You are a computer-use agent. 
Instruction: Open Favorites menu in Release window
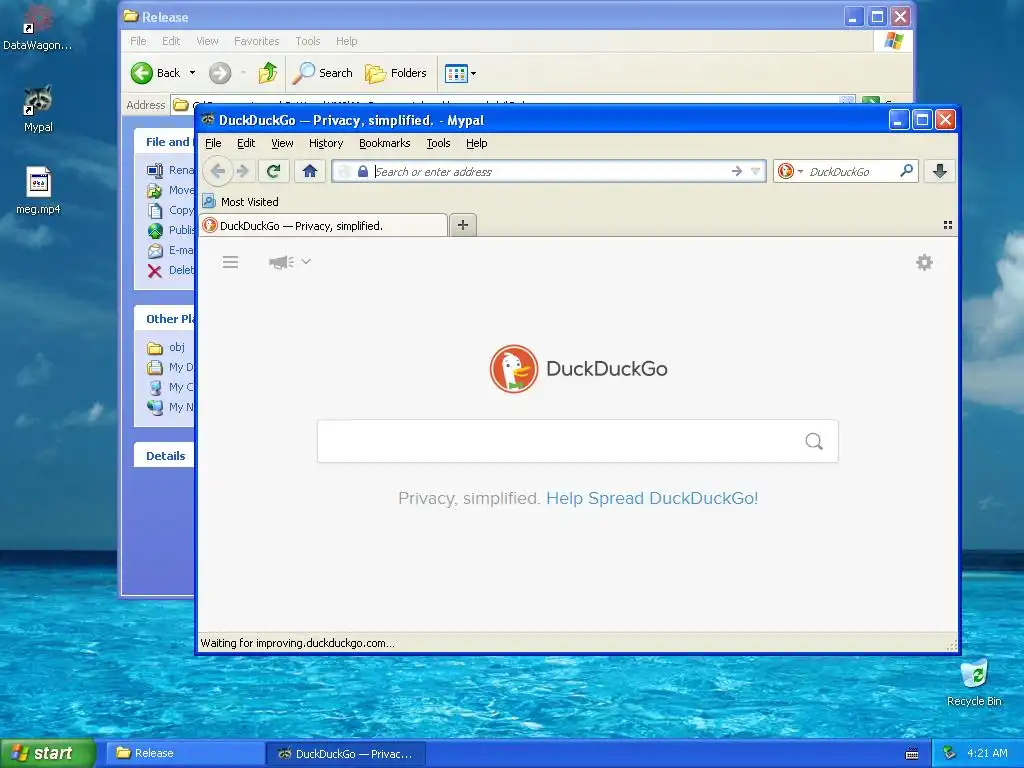tap(257, 41)
